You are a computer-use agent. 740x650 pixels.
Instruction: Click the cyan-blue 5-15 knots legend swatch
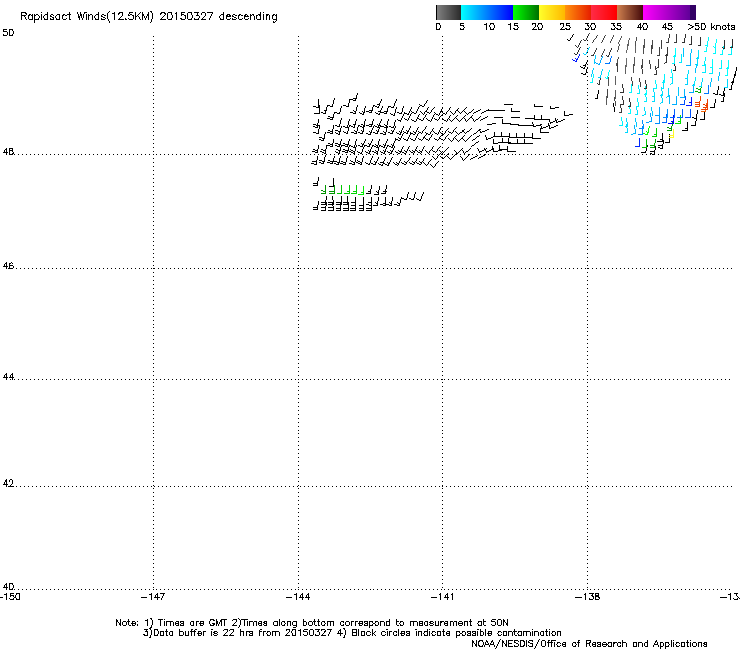[487, 12]
